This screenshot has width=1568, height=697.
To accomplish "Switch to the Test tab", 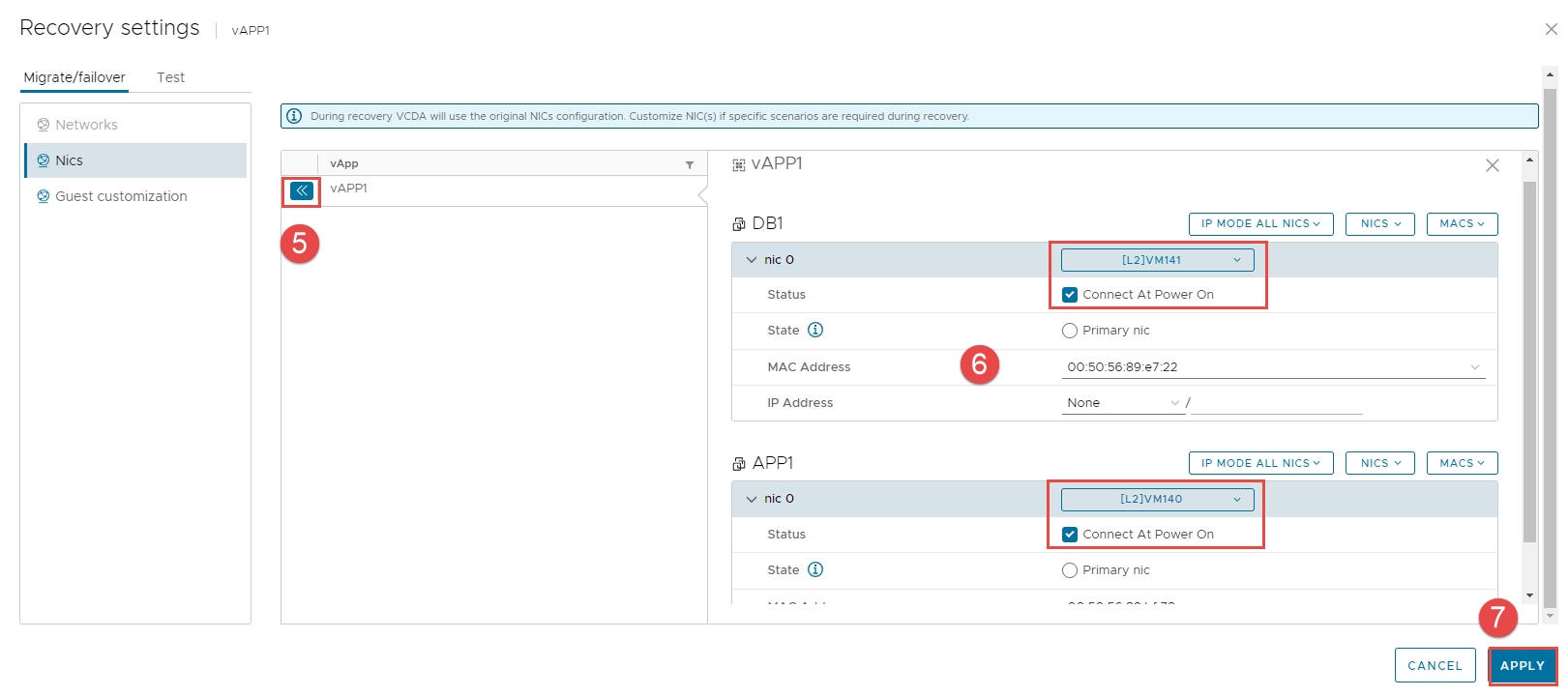I will [x=170, y=77].
